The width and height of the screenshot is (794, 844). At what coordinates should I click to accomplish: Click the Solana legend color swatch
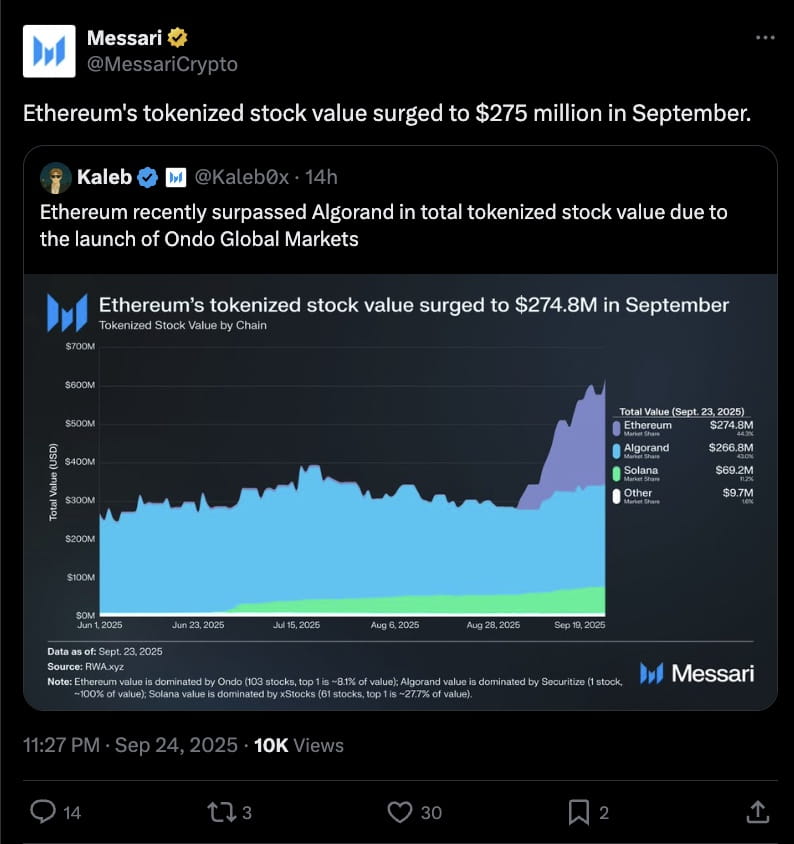point(616,474)
